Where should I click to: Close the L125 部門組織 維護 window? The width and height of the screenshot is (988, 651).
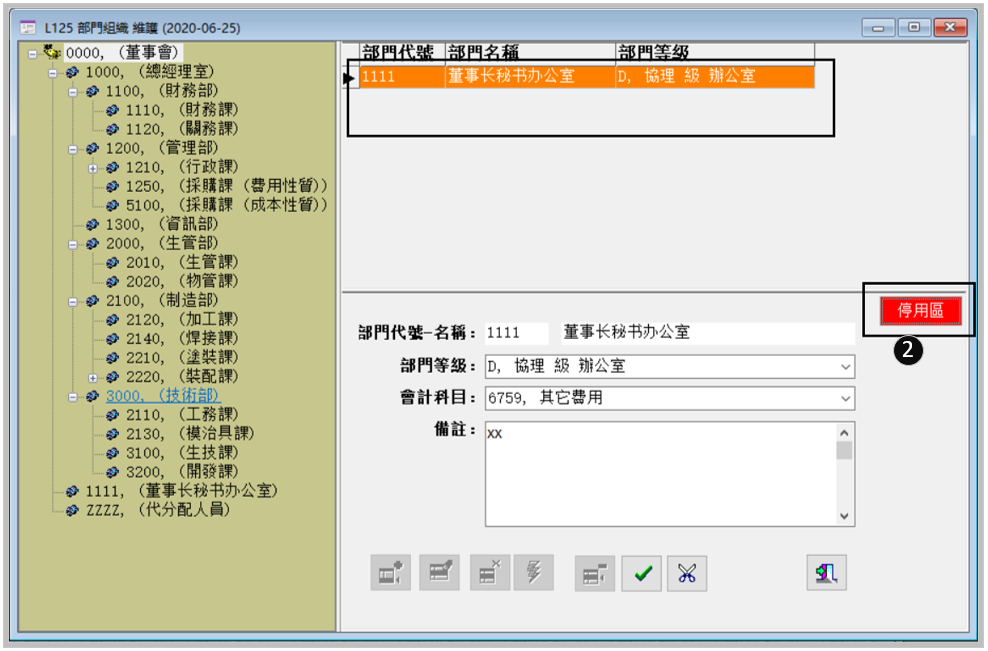(x=950, y=28)
